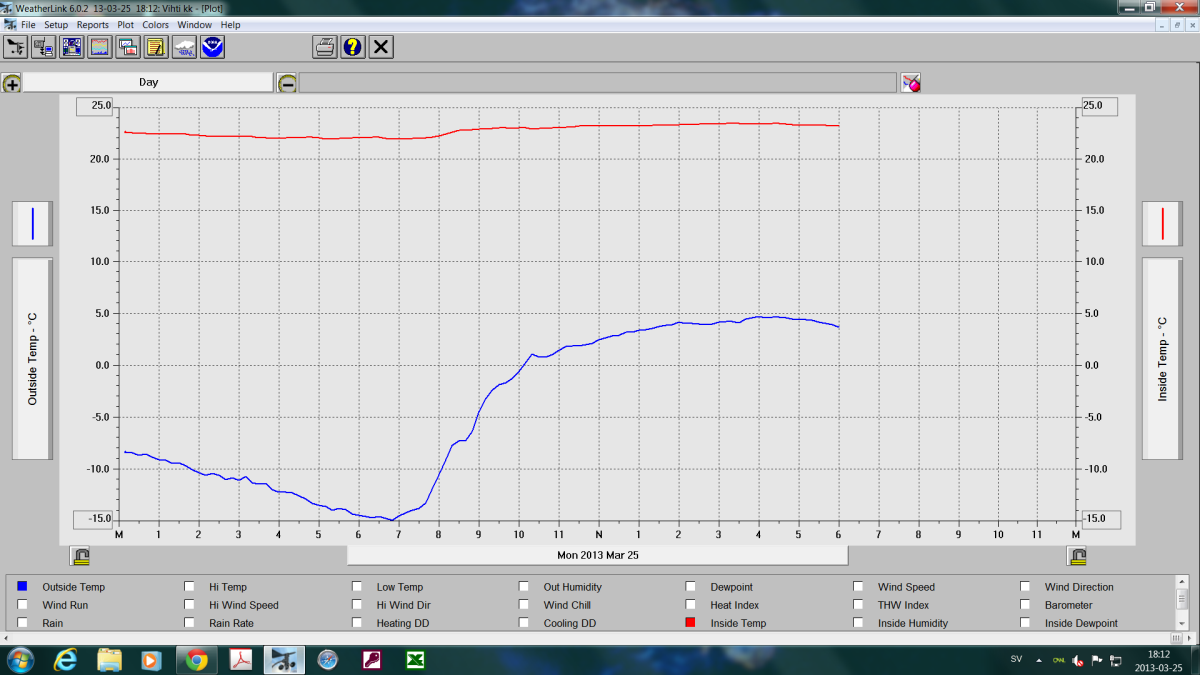
Task: Enable the Dewpoint checkbox
Action: pos(691,587)
